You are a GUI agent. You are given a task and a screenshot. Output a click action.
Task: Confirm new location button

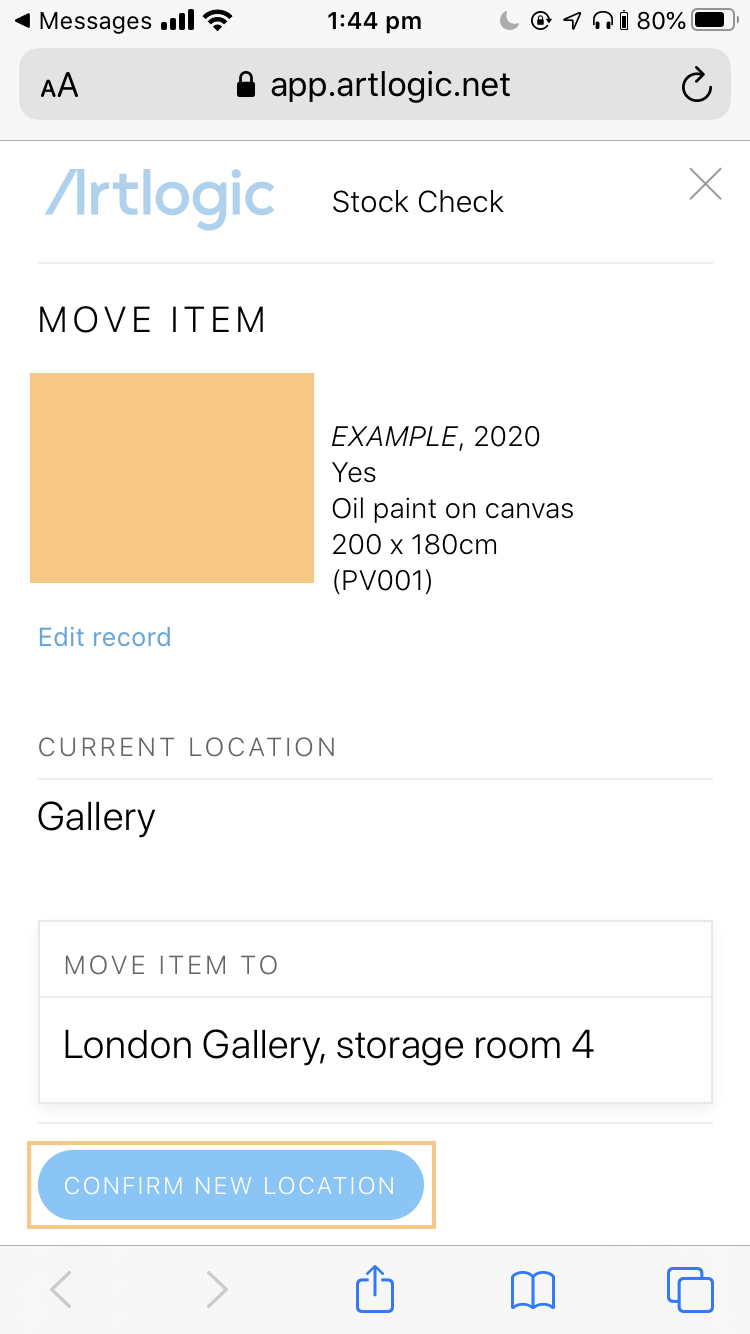coord(231,1185)
